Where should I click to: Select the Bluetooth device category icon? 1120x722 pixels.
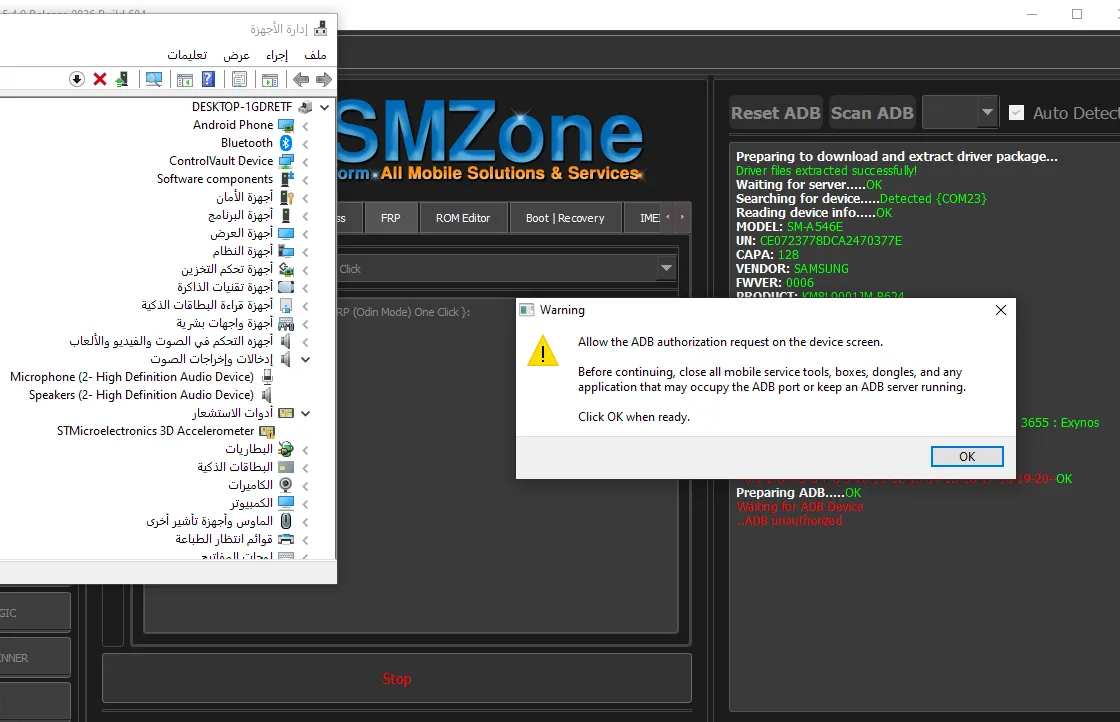(286, 143)
